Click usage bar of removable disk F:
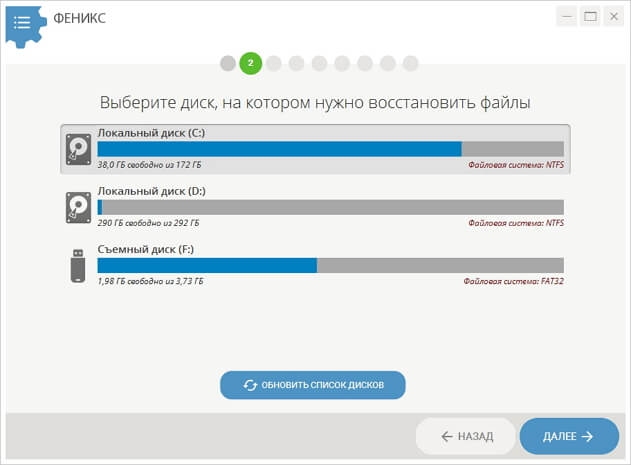Image resolution: width=631 pixels, height=465 pixels. [330, 266]
